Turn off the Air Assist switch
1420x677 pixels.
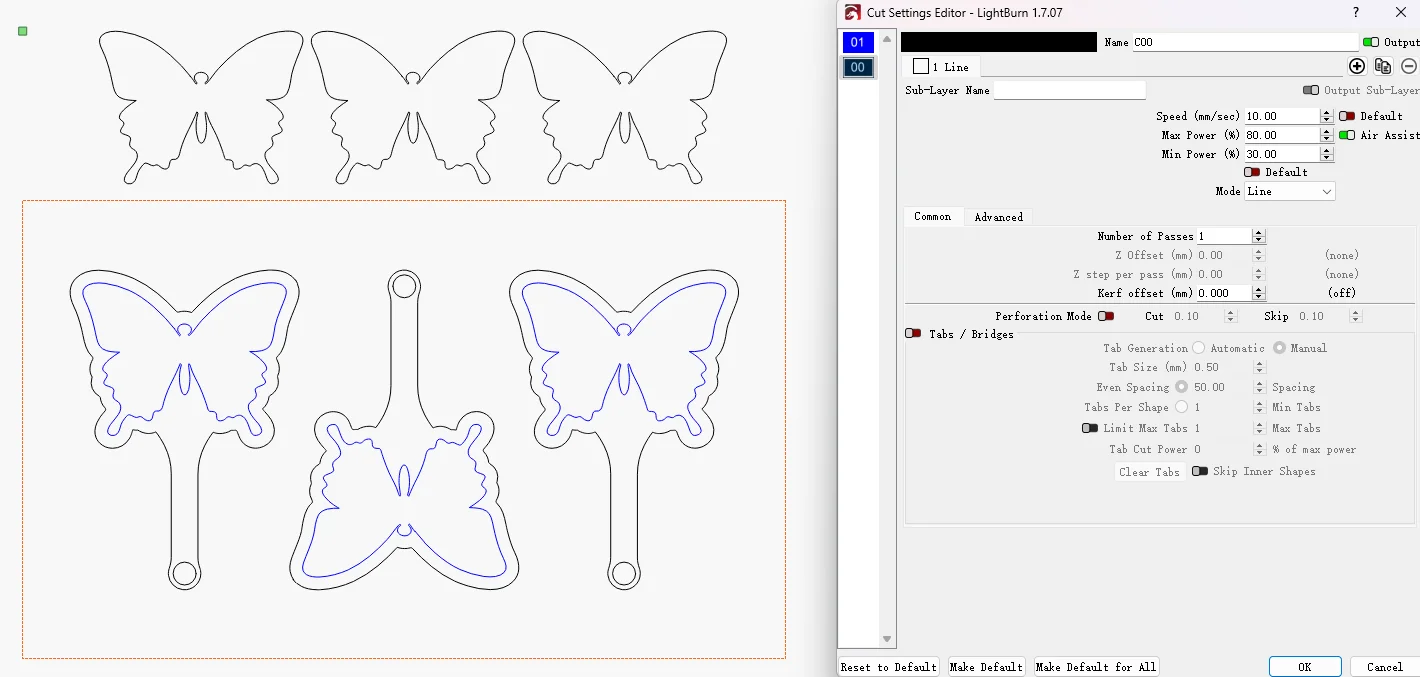(x=1347, y=135)
